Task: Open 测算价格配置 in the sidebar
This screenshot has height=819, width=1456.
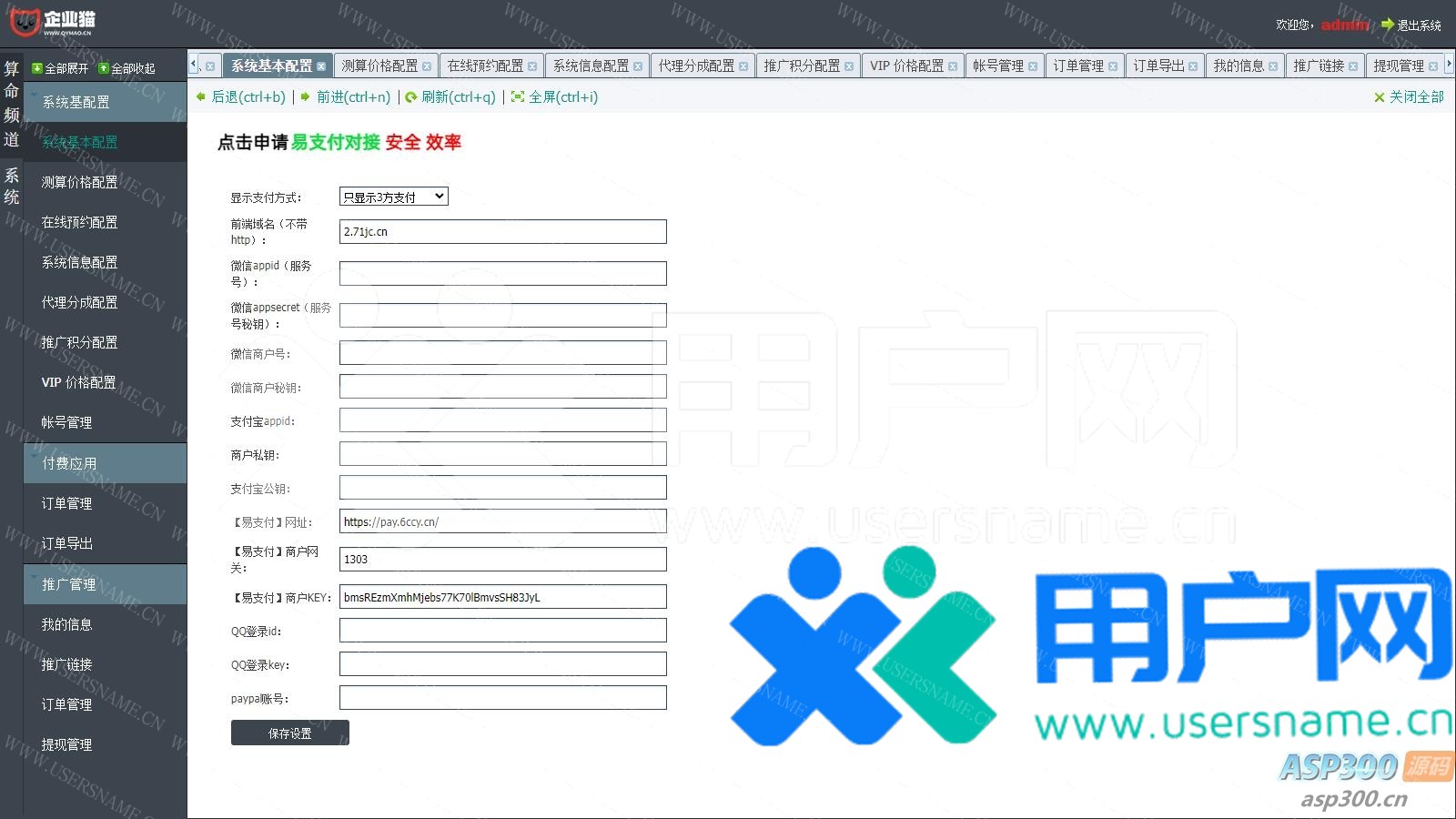Action: click(106, 182)
